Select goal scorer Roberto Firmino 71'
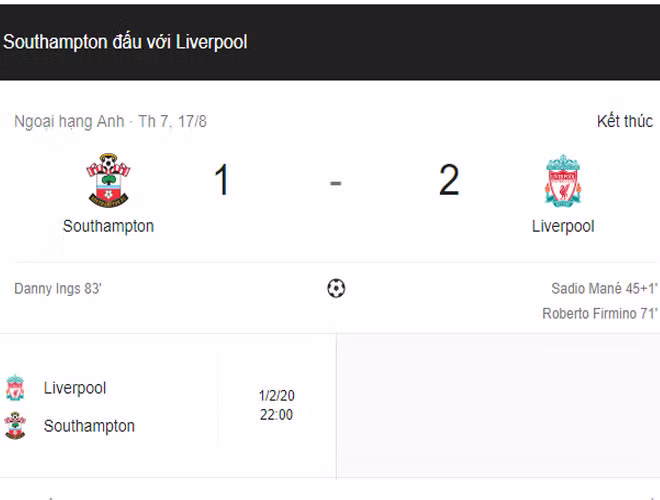 pyautogui.click(x=599, y=314)
